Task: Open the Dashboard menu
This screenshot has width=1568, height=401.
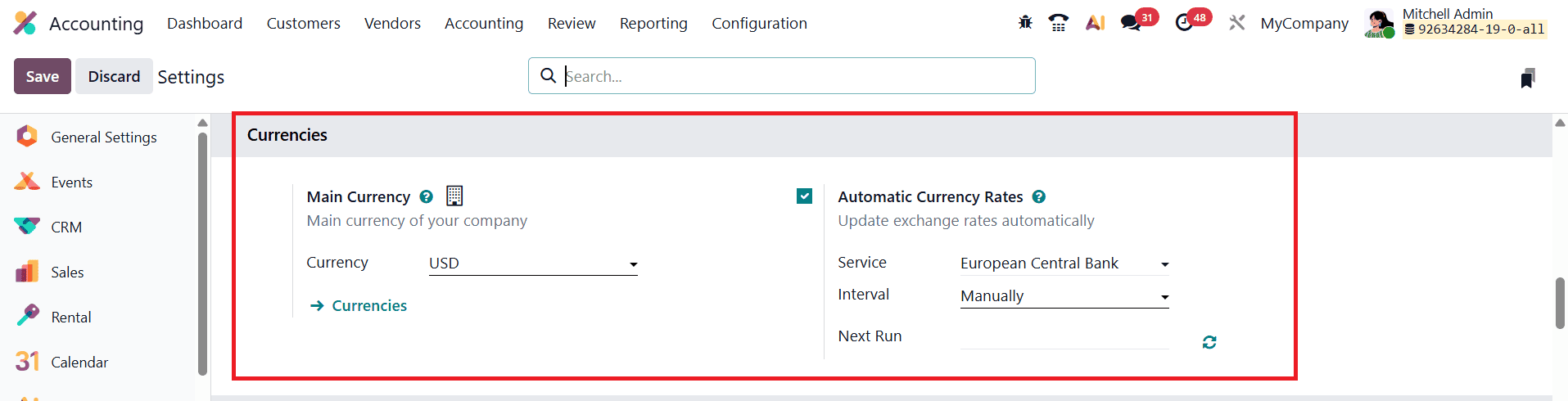Action: click(205, 23)
